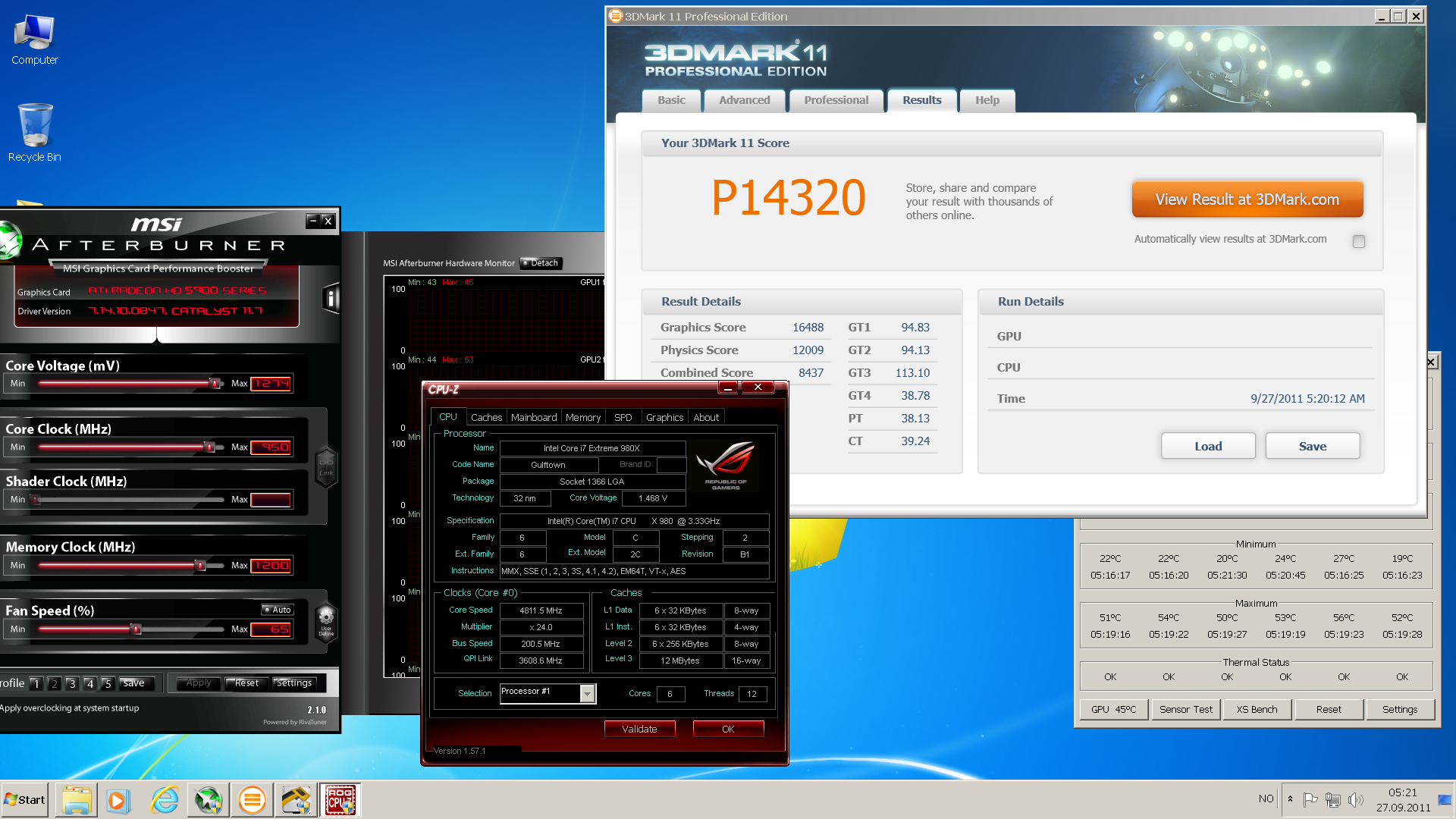
Task: Open Windows Explorer from the taskbar
Action: tap(77, 800)
